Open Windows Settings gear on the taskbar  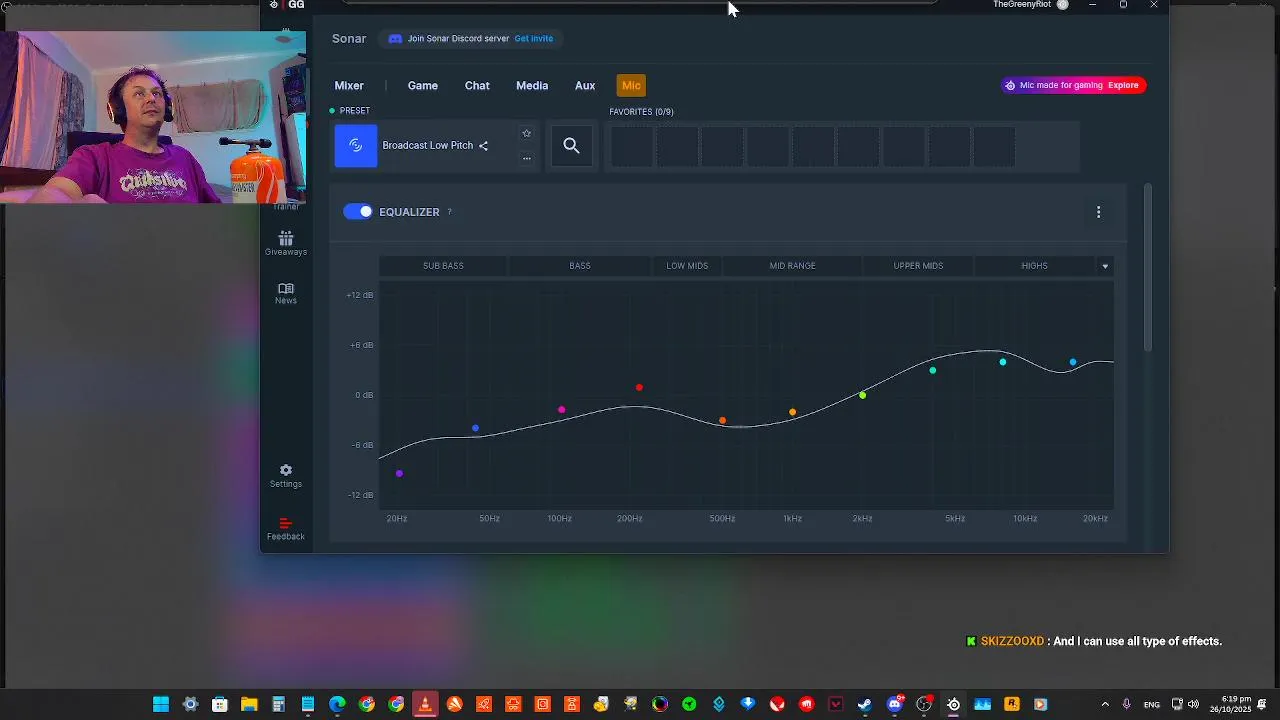tap(190, 705)
